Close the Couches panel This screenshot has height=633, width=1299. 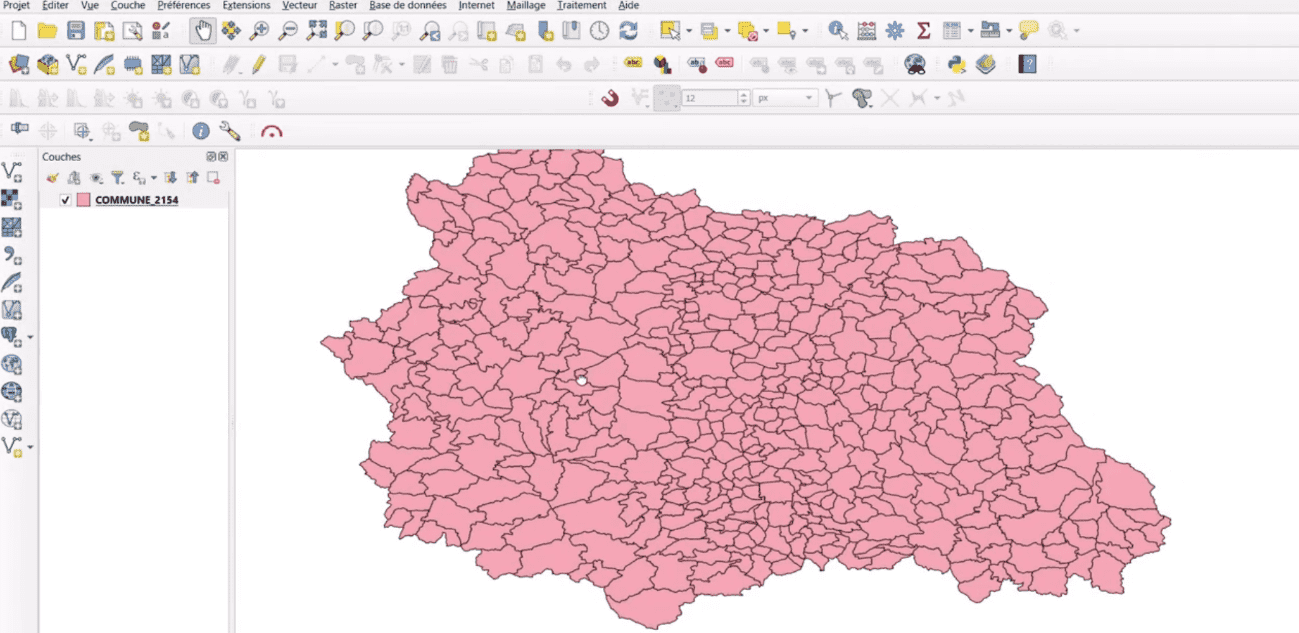pos(223,157)
